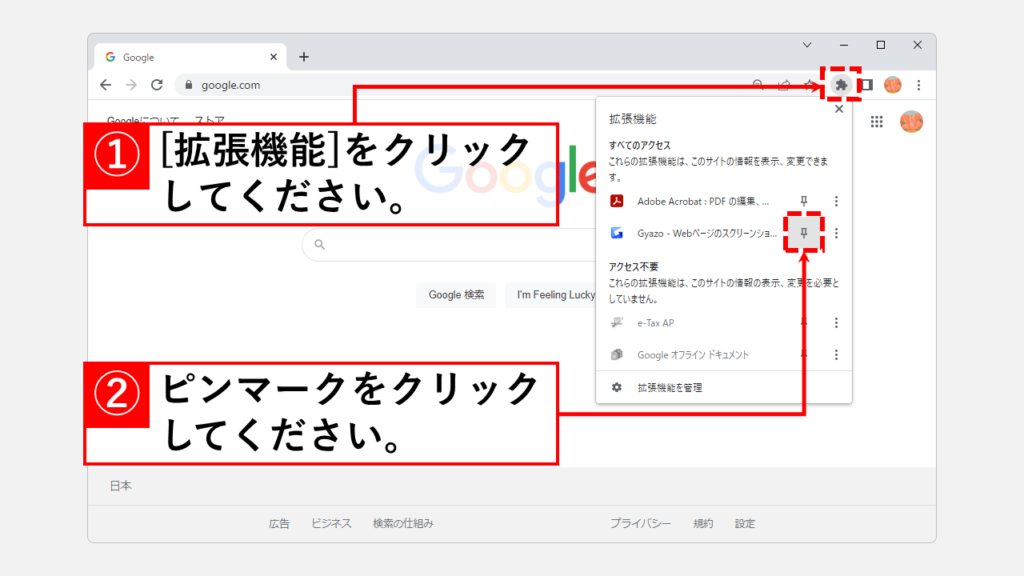Pin the Gyazo extension to toolbar
1024x576 pixels.
803,233
